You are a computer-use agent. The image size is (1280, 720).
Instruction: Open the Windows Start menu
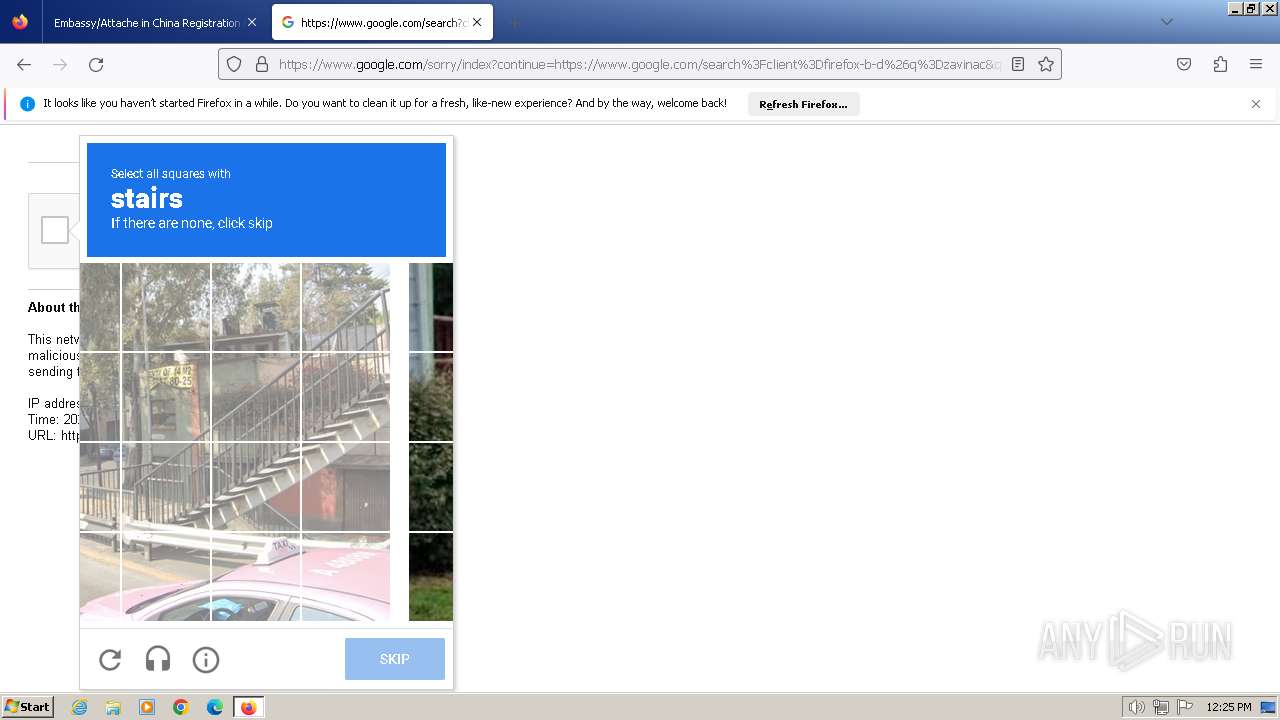(28, 707)
